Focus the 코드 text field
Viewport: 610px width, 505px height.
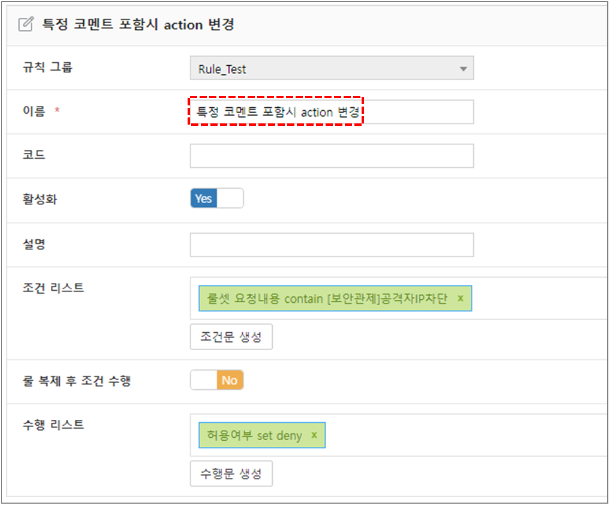pos(332,156)
